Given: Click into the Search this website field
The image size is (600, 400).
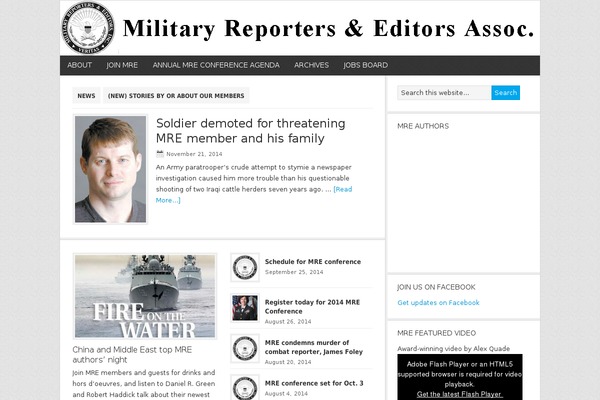Looking at the screenshot, I should point(444,93).
